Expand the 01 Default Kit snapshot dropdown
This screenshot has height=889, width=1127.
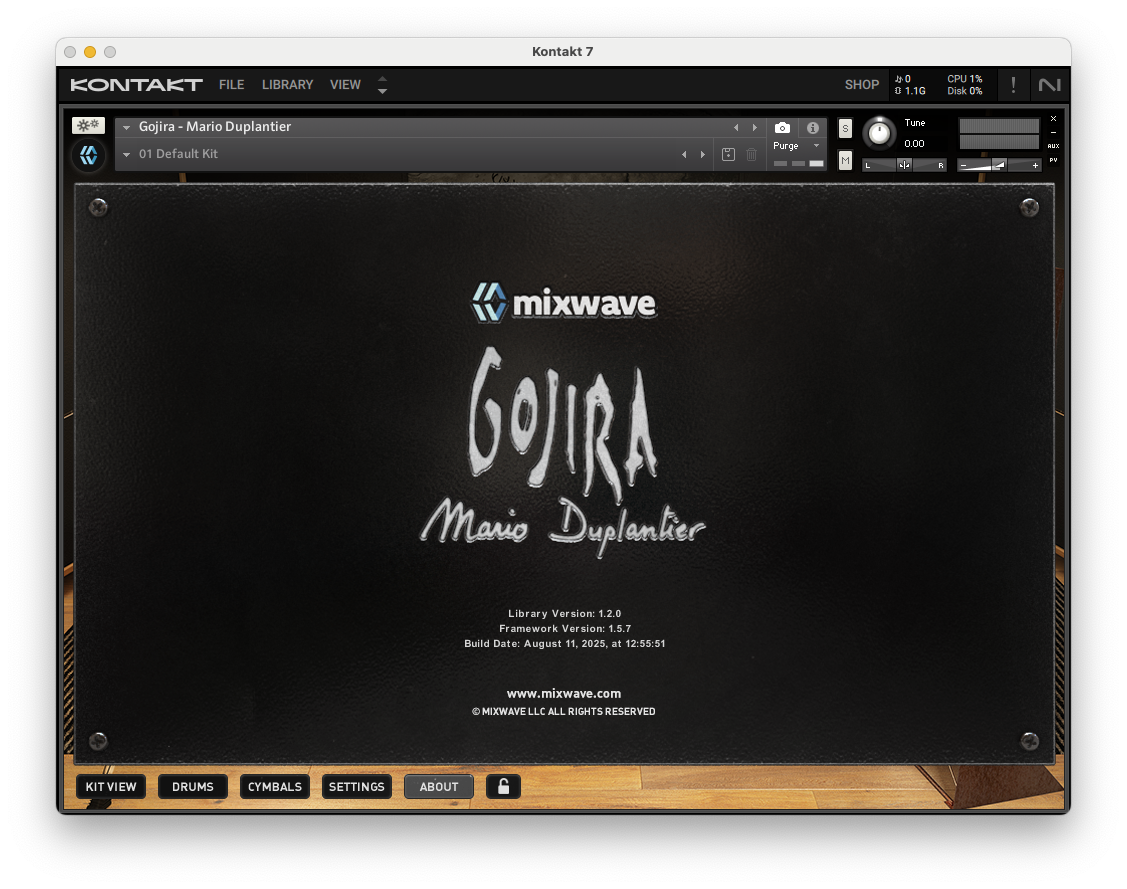coord(127,154)
